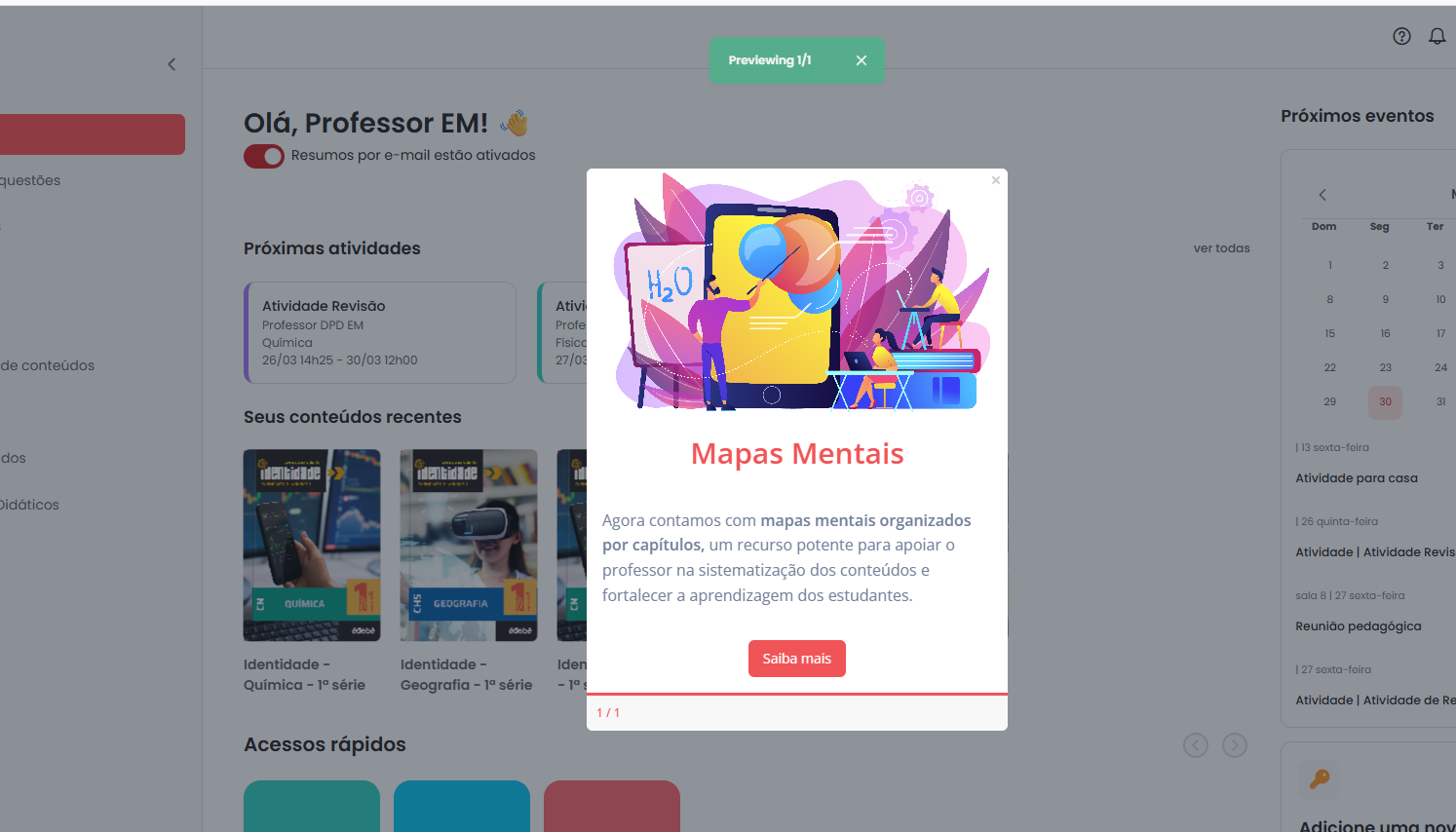Click the key icon in the side card
This screenshot has width=1456, height=832.
1320,778
